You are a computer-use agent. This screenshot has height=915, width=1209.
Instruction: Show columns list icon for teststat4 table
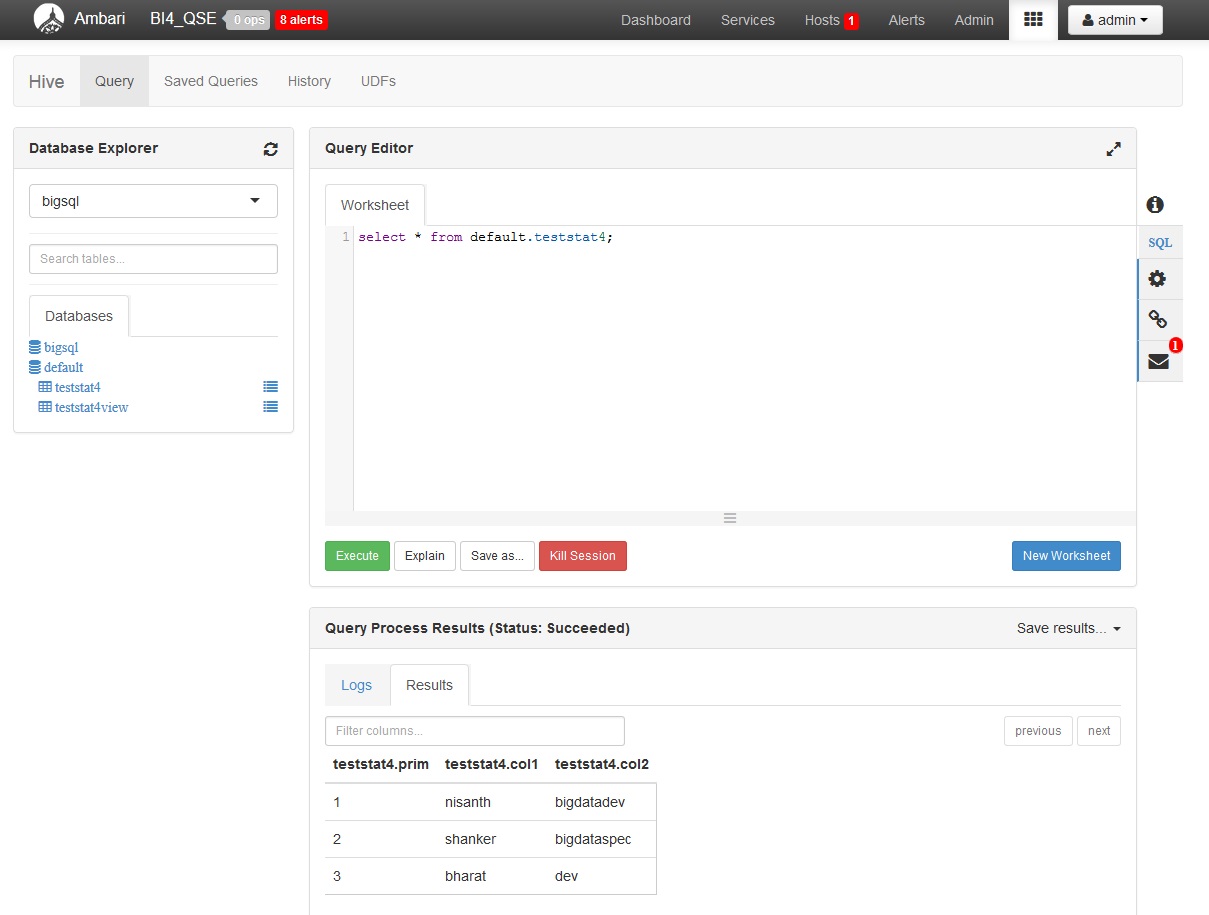click(x=270, y=386)
